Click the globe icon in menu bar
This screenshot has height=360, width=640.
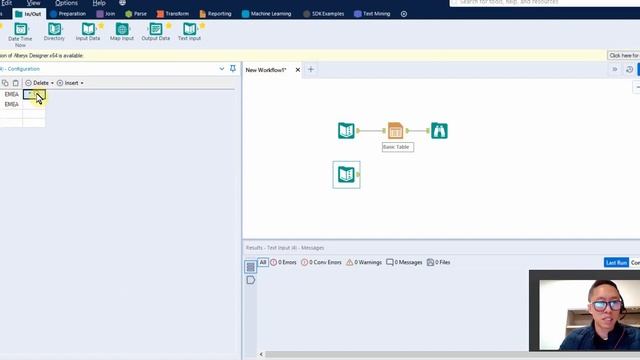tap(122, 3)
